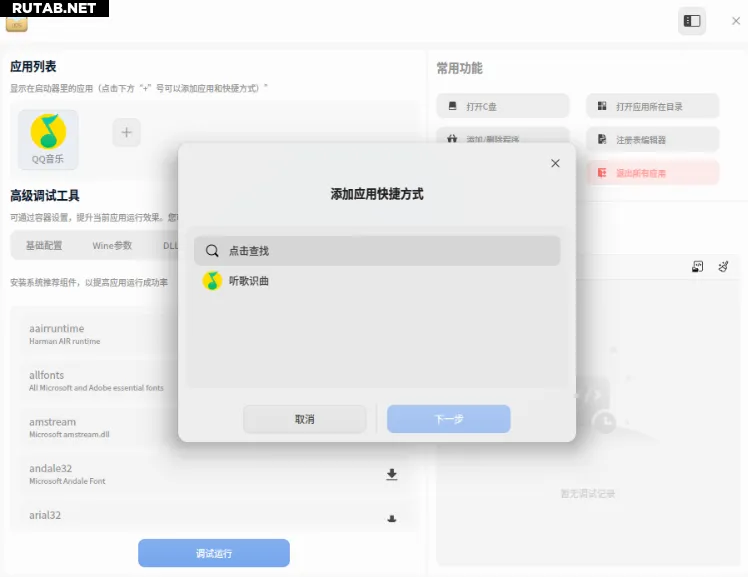Click the 应用列表 heading
The image size is (748, 577).
[x=33, y=66]
